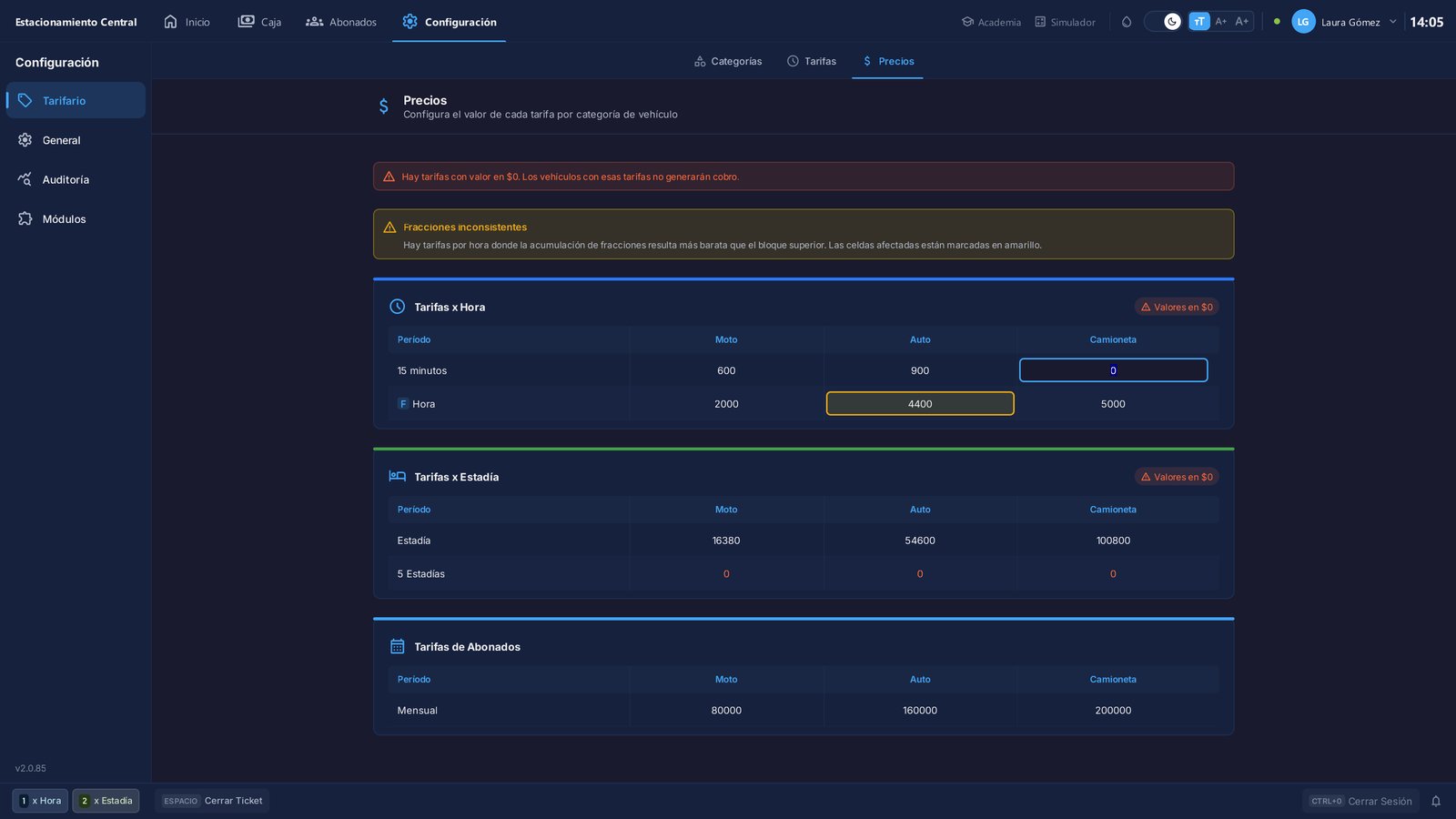
Task: Open notifications bell icon
Action: [1436, 801]
